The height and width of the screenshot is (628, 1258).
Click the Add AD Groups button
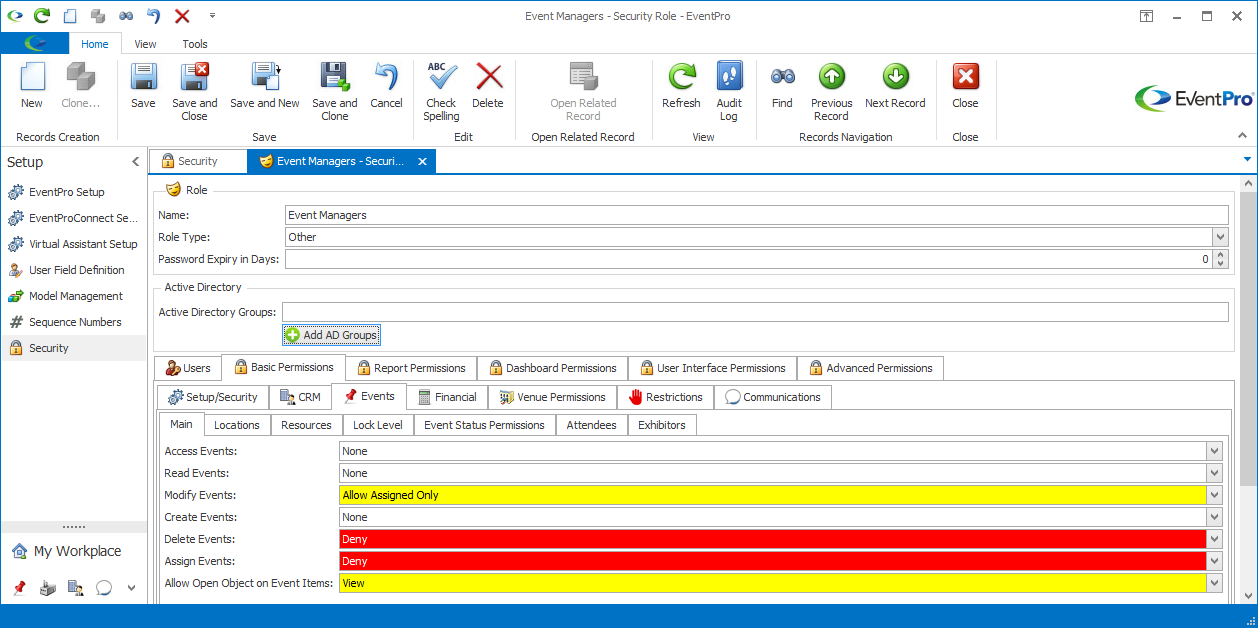pyautogui.click(x=331, y=335)
